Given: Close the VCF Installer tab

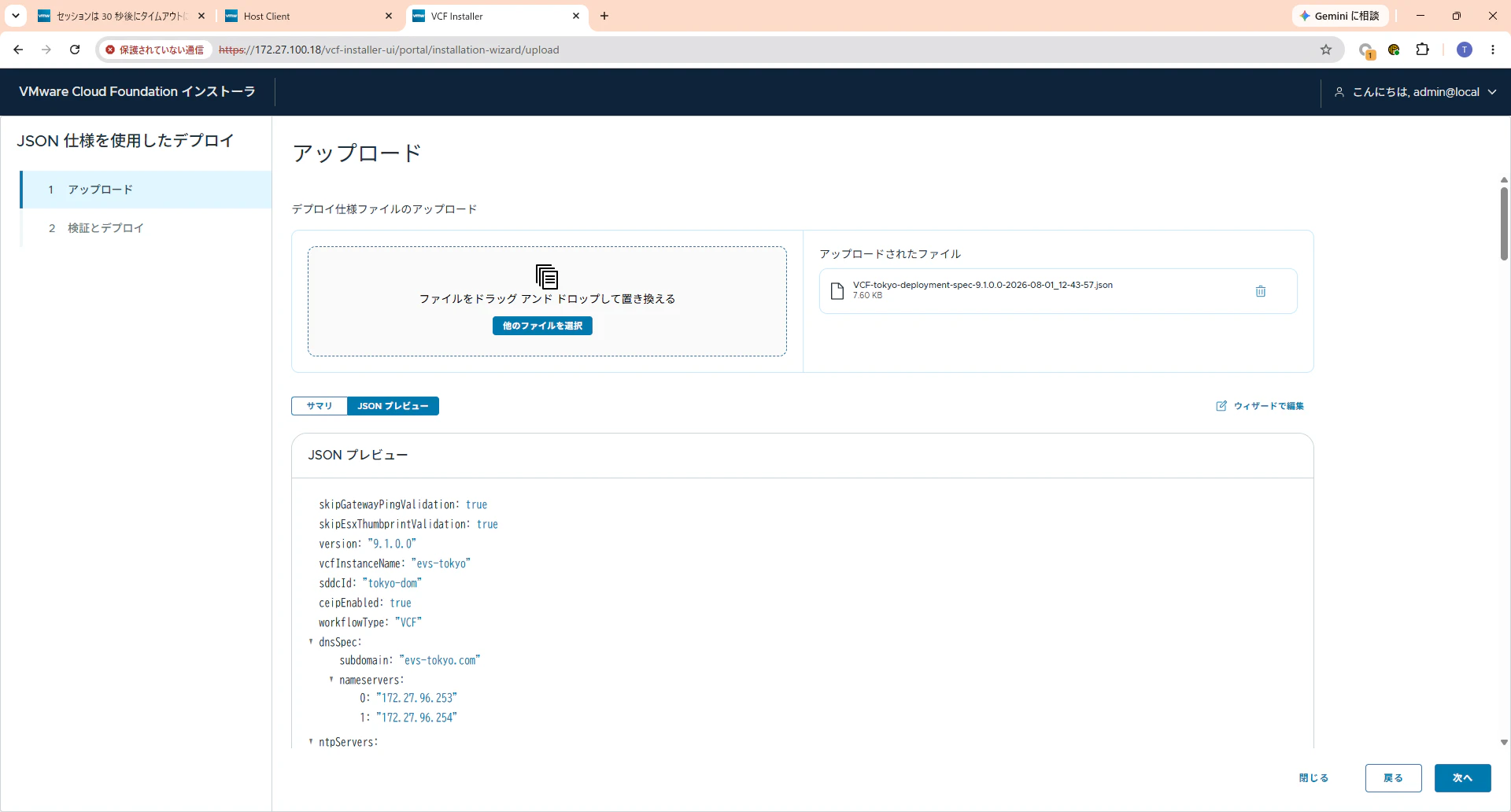Looking at the screenshot, I should click(x=576, y=16).
